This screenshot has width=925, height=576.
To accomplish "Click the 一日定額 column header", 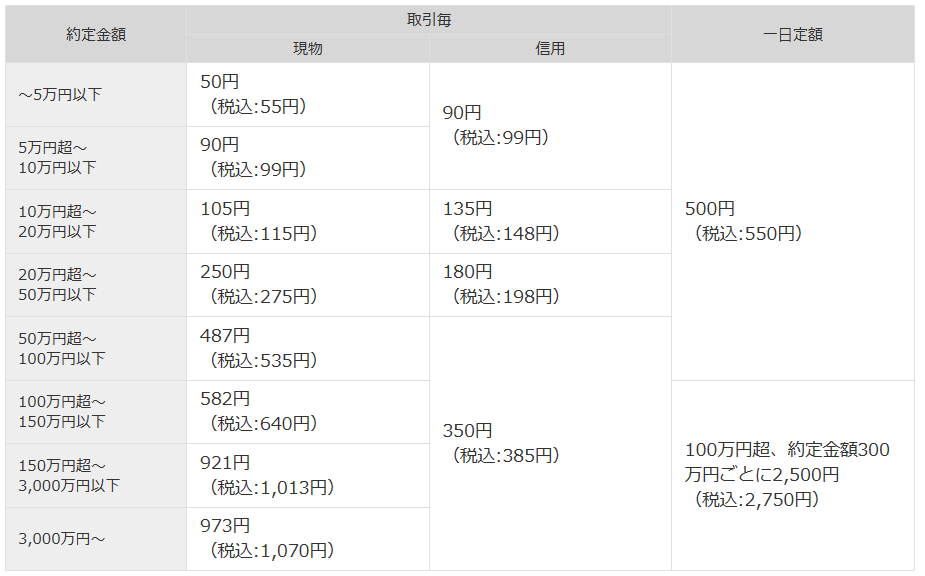I will point(792,34).
